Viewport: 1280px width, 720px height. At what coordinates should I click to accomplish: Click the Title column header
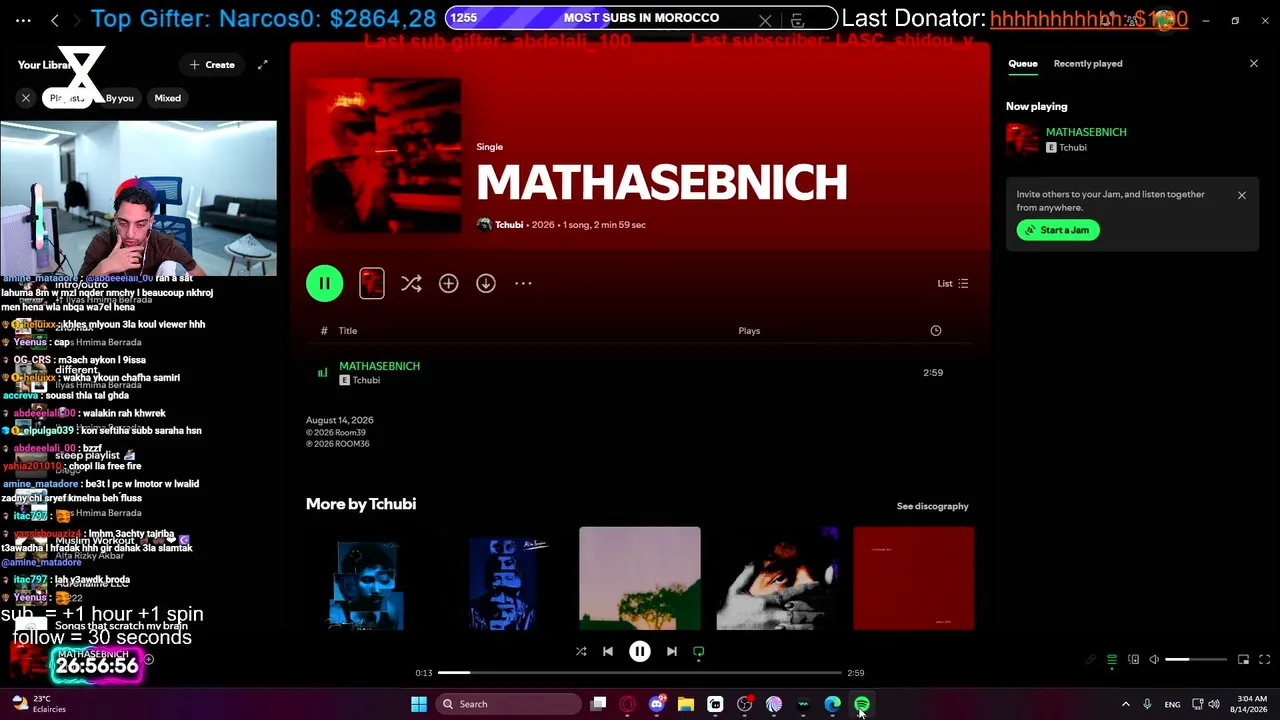(x=348, y=331)
